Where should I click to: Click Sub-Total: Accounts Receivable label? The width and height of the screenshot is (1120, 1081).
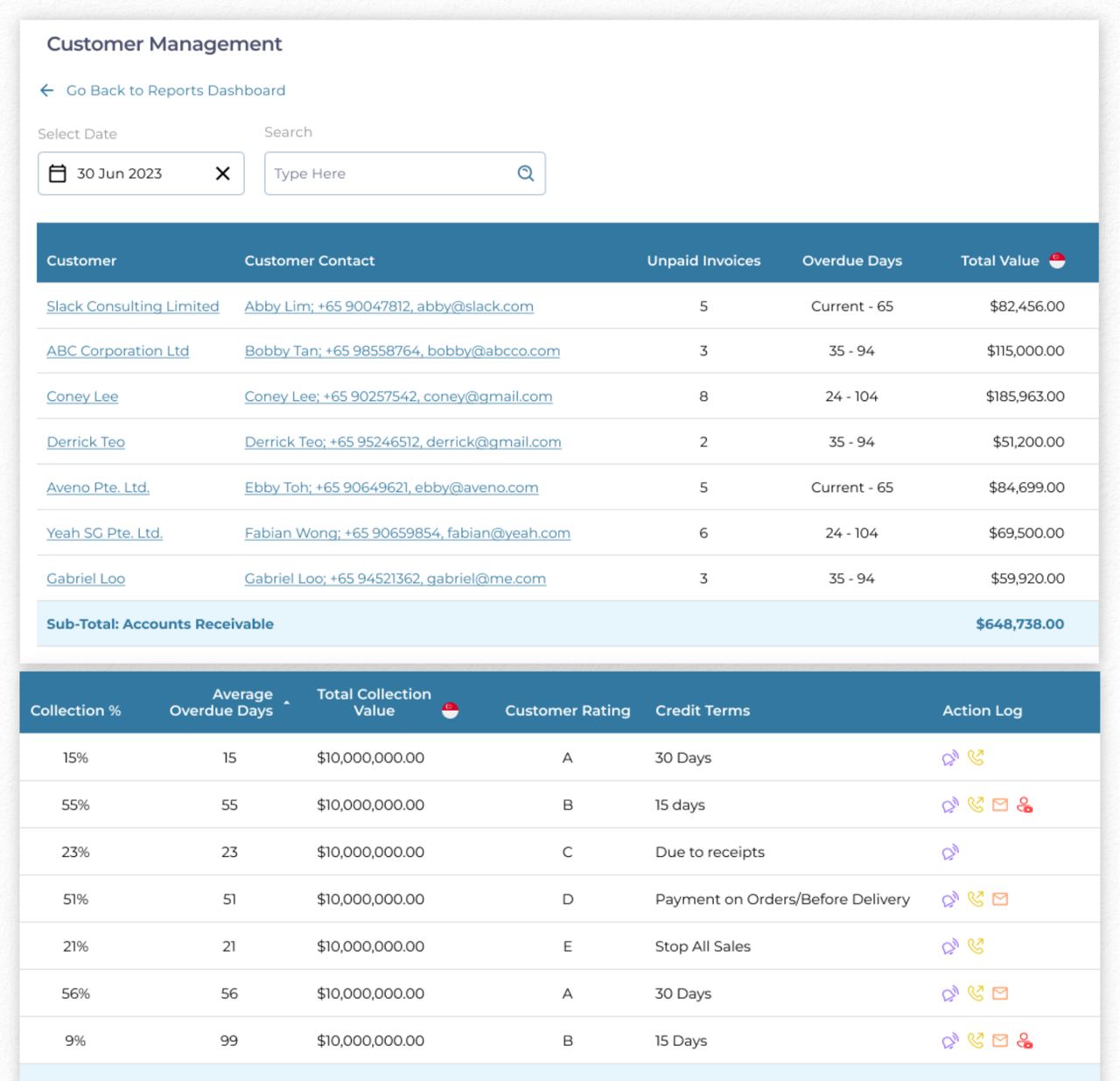160,624
